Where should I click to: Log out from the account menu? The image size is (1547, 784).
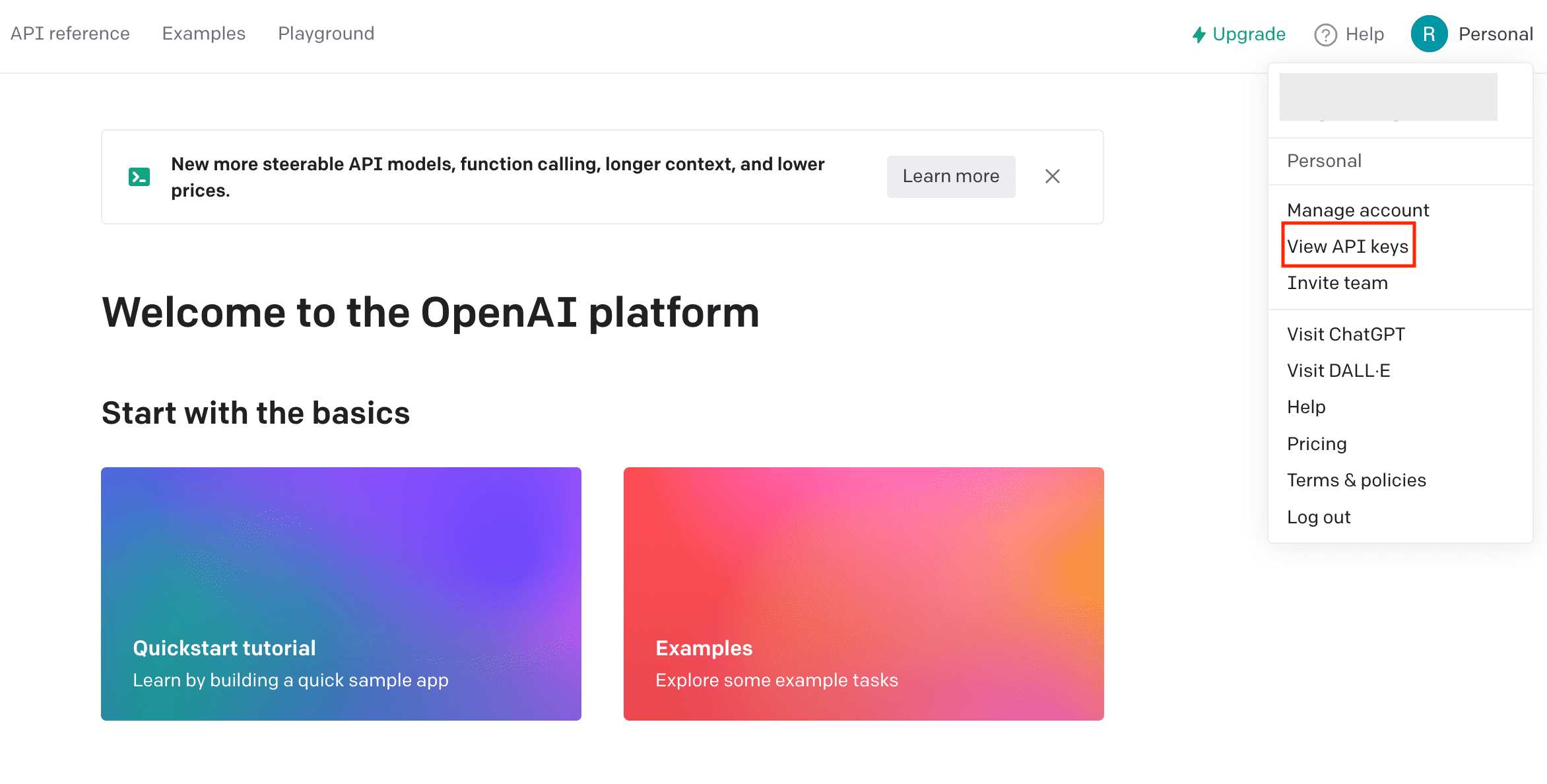1319,517
